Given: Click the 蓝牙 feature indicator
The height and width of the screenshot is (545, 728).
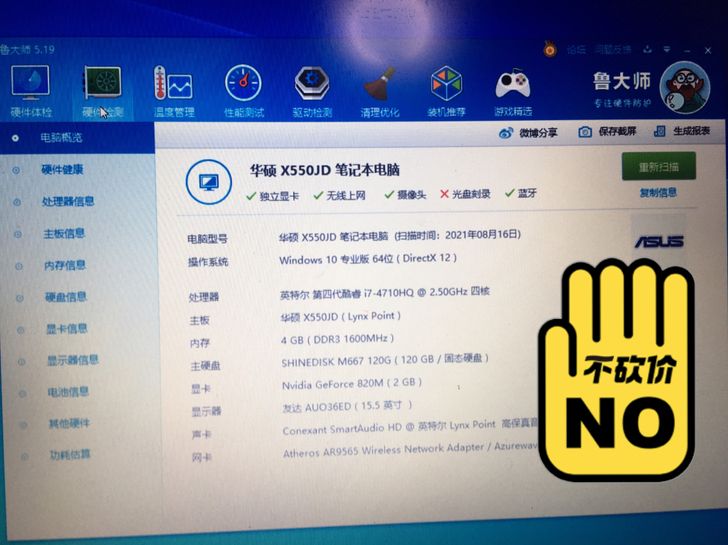Looking at the screenshot, I should (x=521, y=193).
